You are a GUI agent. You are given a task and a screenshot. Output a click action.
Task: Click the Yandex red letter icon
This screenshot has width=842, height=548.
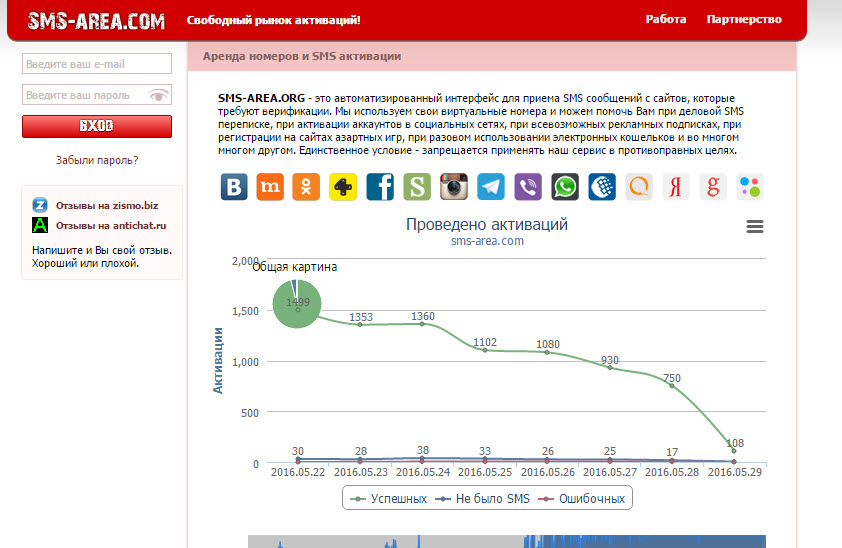click(x=676, y=187)
